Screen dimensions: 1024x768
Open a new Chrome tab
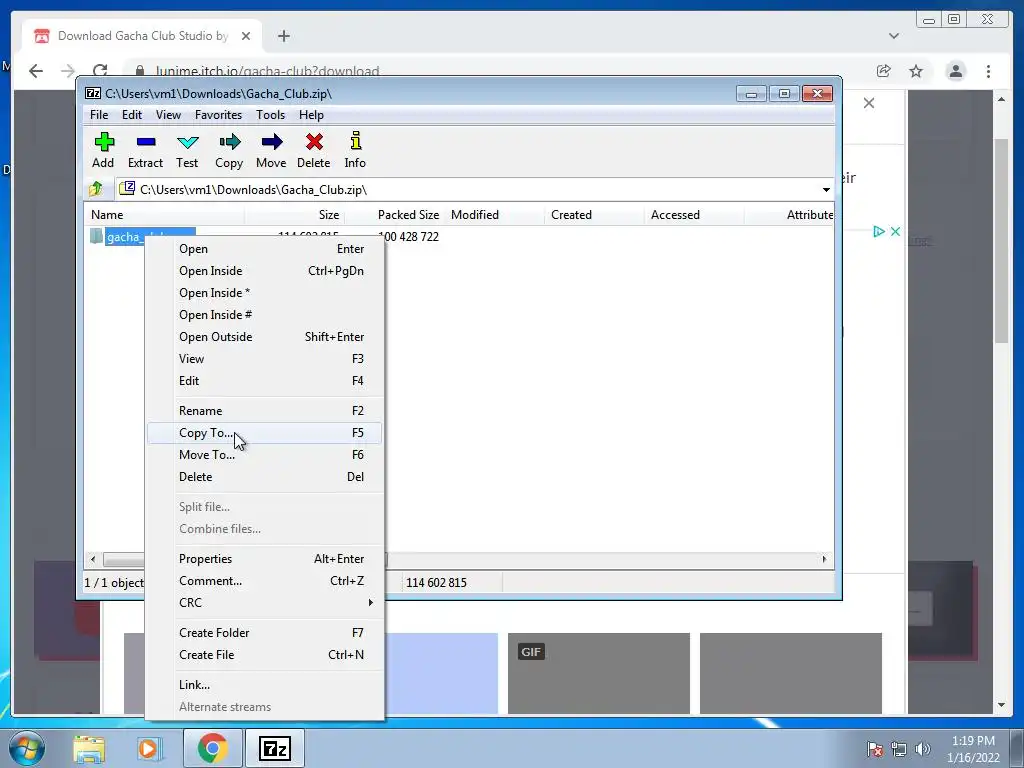coord(283,36)
